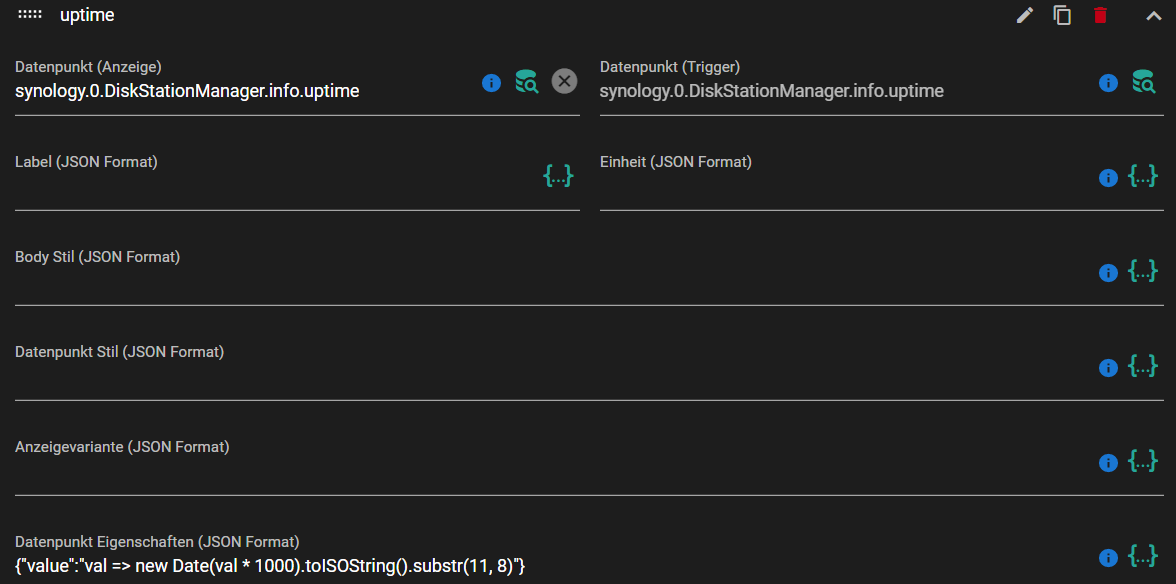Clear the Datenpunkt (Anzeige) field
The width and height of the screenshot is (1176, 584).
coord(565,81)
